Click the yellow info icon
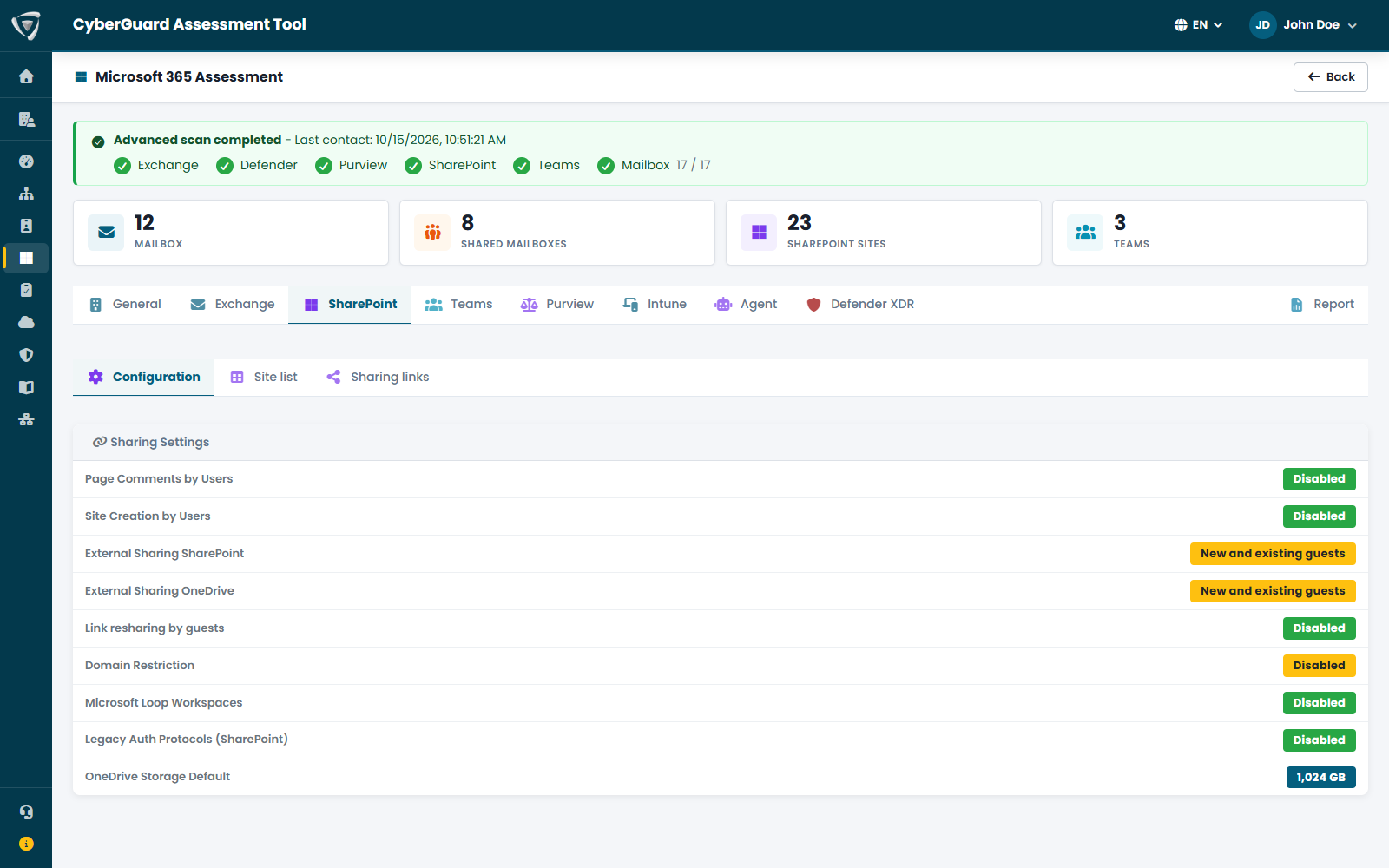Image resolution: width=1389 pixels, height=868 pixels. 26,844
